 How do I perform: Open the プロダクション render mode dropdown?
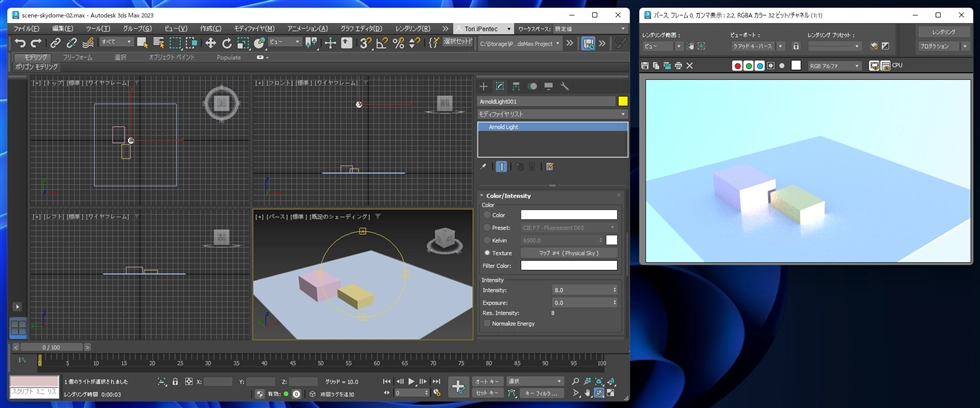click(x=942, y=46)
